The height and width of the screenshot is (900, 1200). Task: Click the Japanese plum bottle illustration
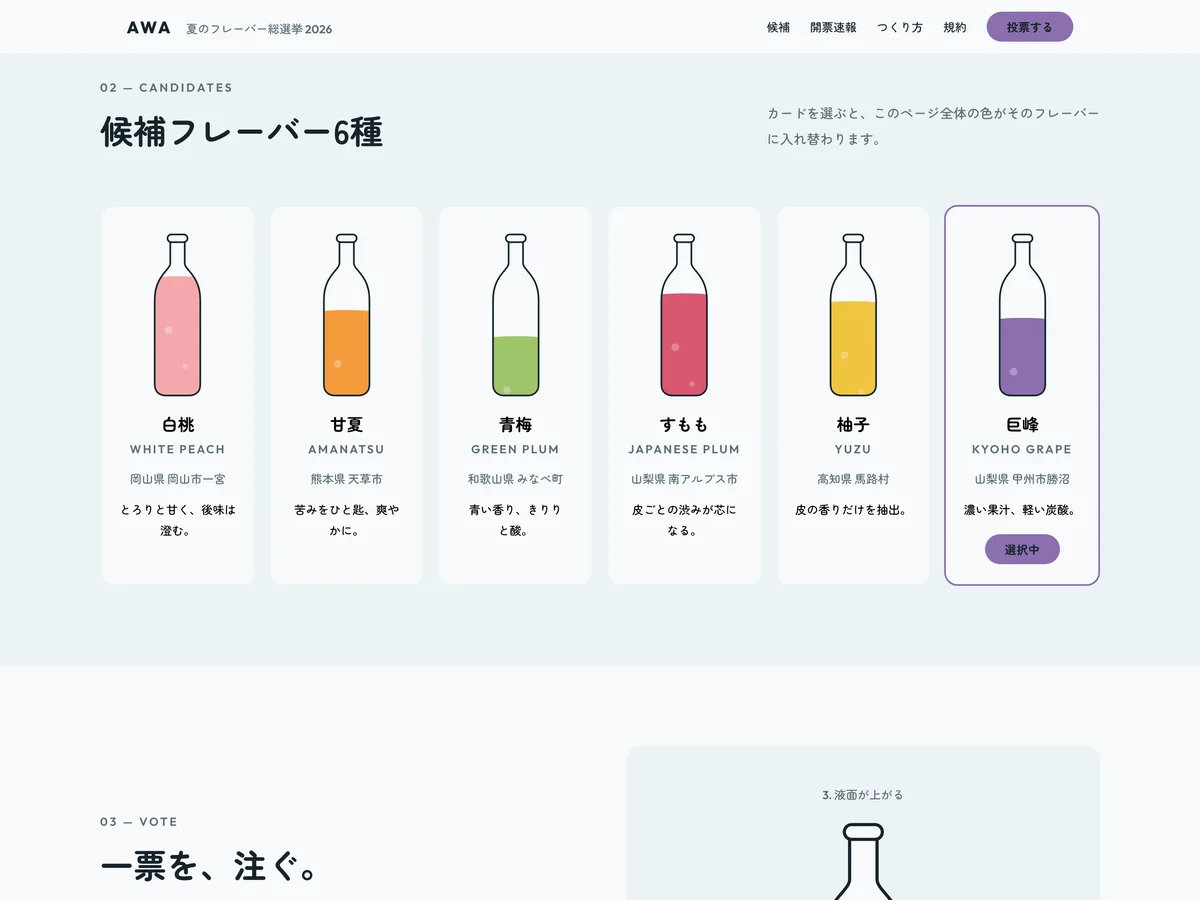tap(684, 315)
